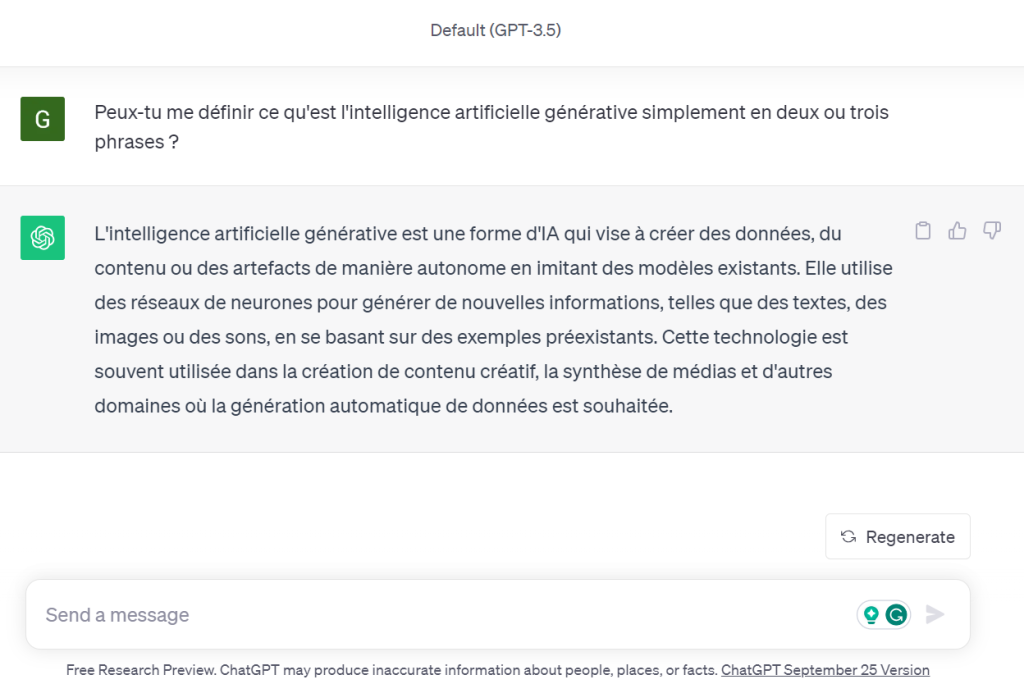Click the user's green G avatar
The image size is (1024, 684).
[x=42, y=119]
